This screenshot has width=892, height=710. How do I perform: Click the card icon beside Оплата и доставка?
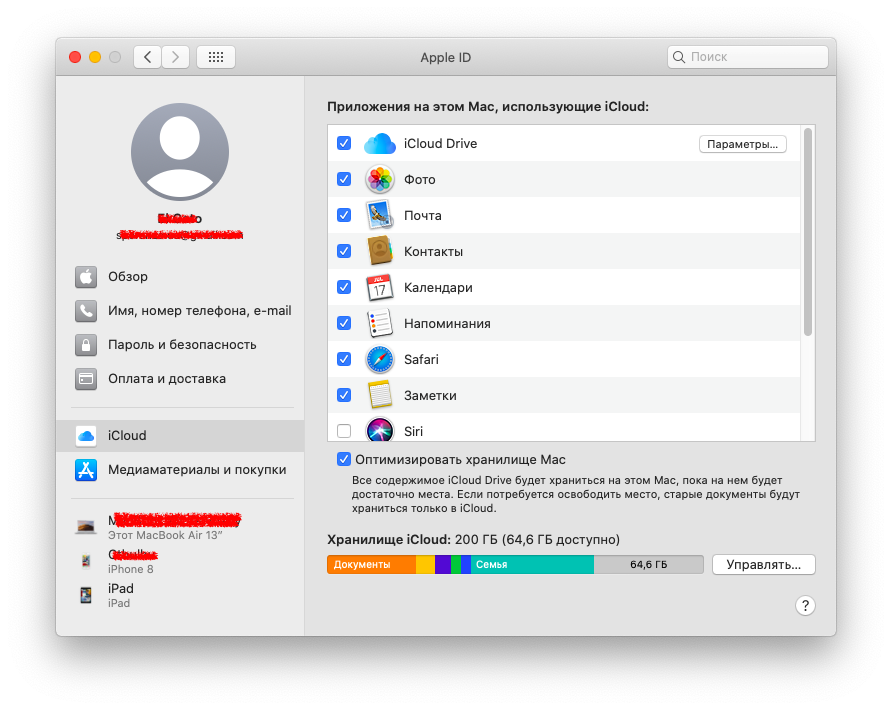[x=86, y=379]
